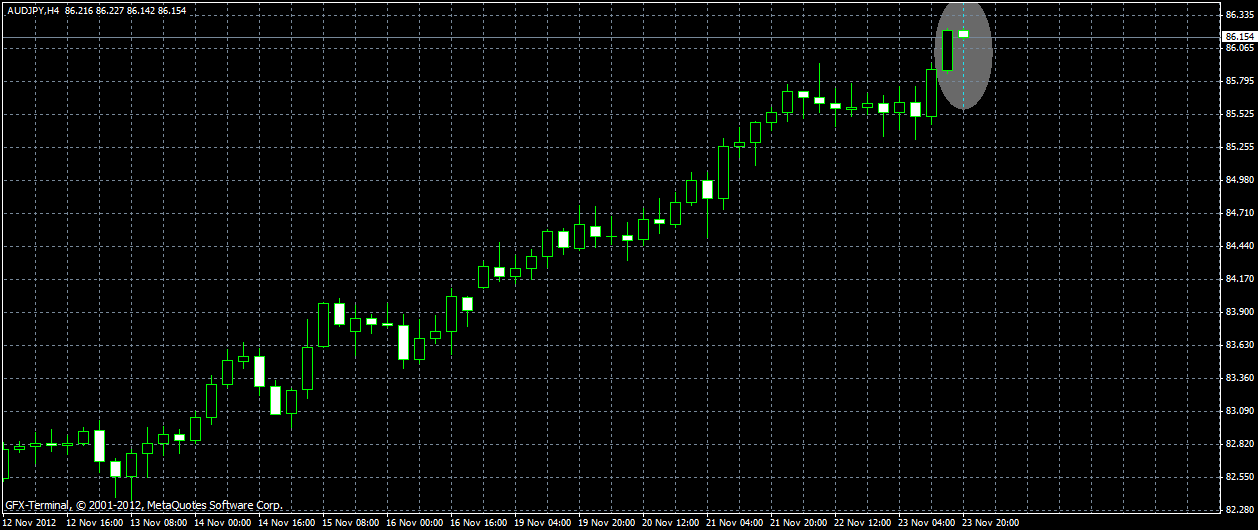Viewport: 1258px width, 530px height.
Task: Click the 12 Nov 2012 date label
Action: 31,522
